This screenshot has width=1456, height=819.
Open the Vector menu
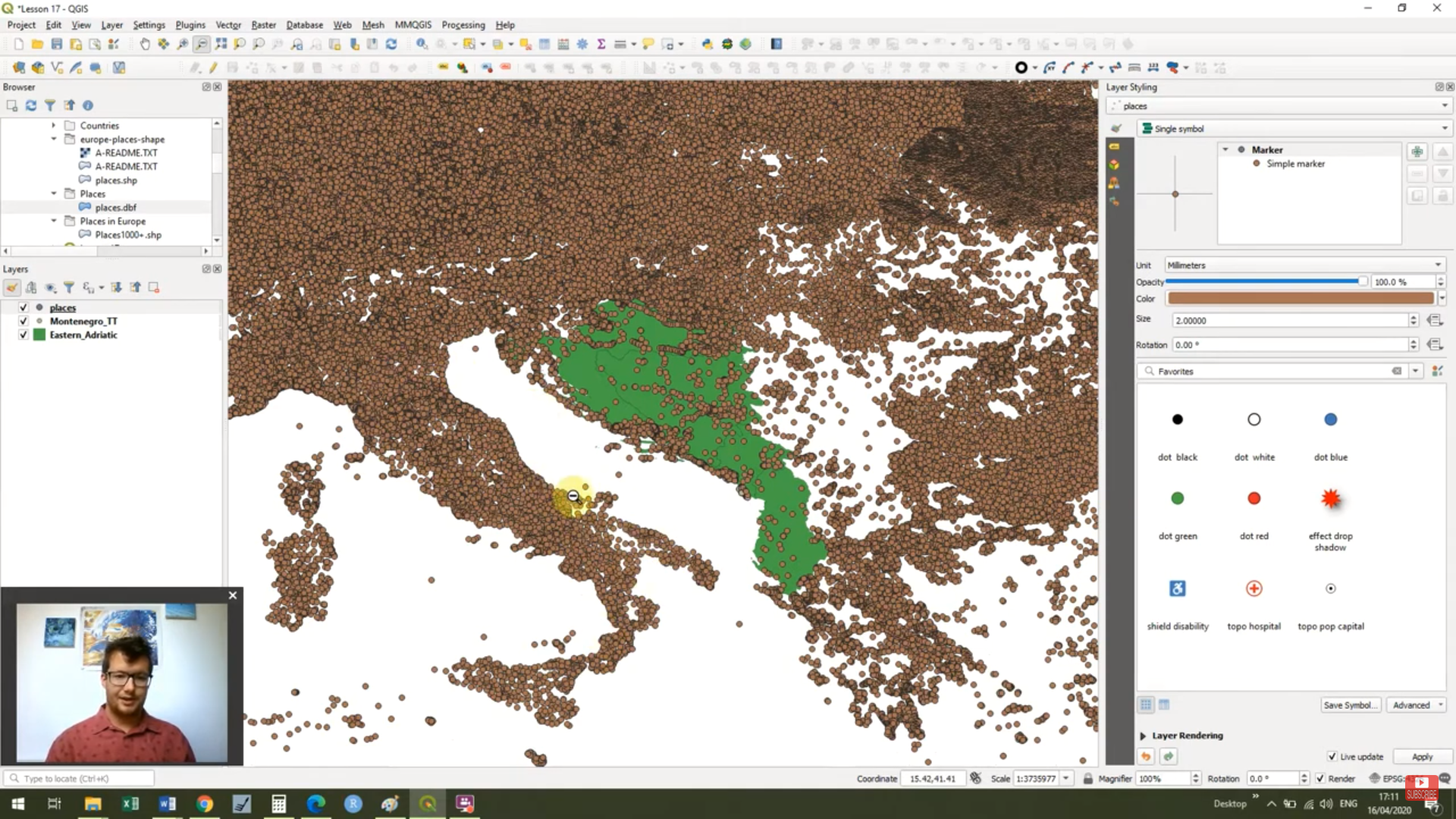pyautogui.click(x=227, y=25)
